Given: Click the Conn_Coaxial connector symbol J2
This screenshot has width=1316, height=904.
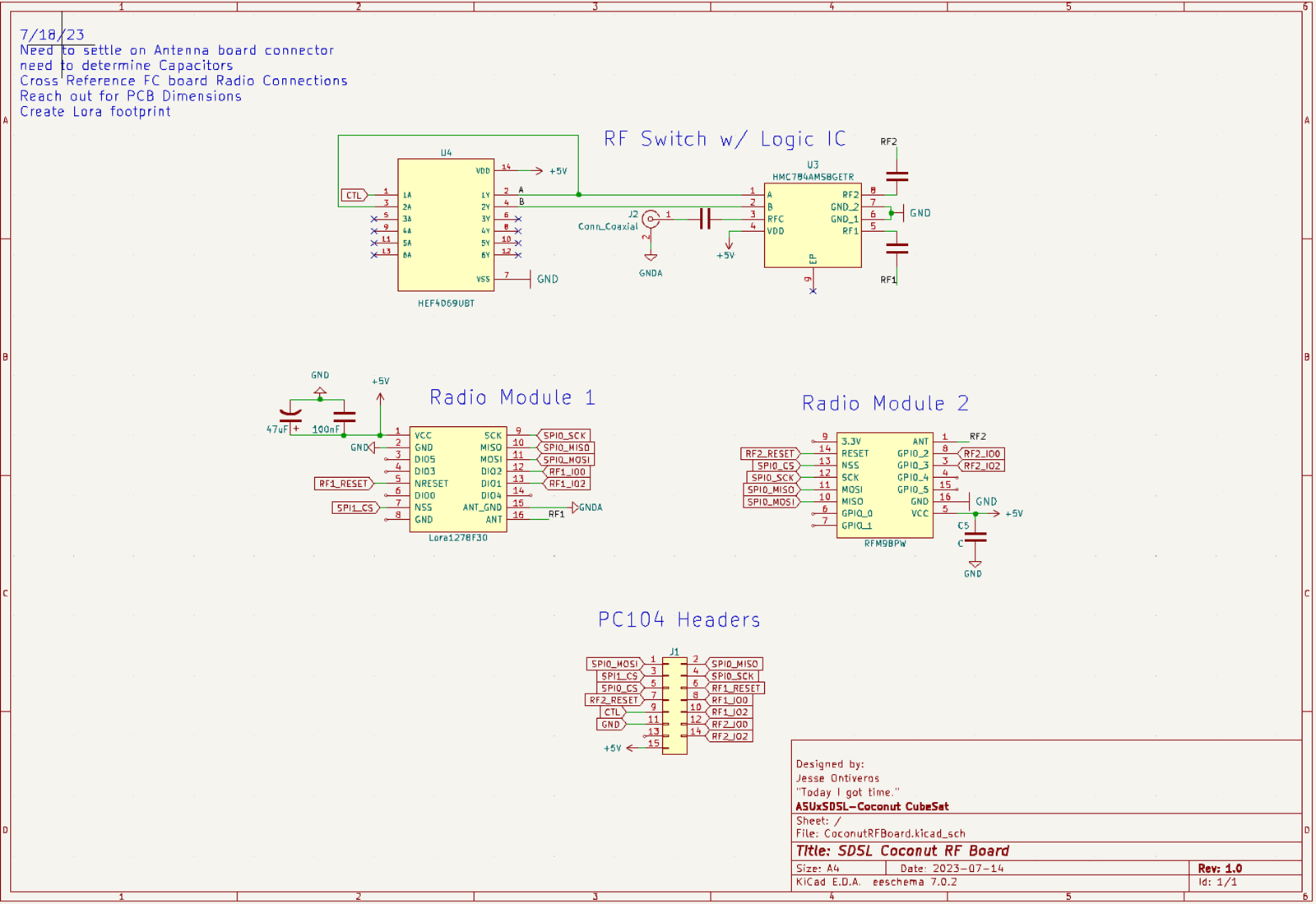Looking at the screenshot, I should [651, 219].
